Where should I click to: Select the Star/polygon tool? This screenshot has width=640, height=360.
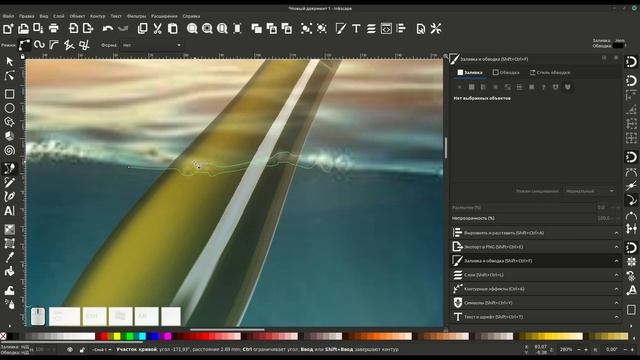pyautogui.click(x=9, y=122)
